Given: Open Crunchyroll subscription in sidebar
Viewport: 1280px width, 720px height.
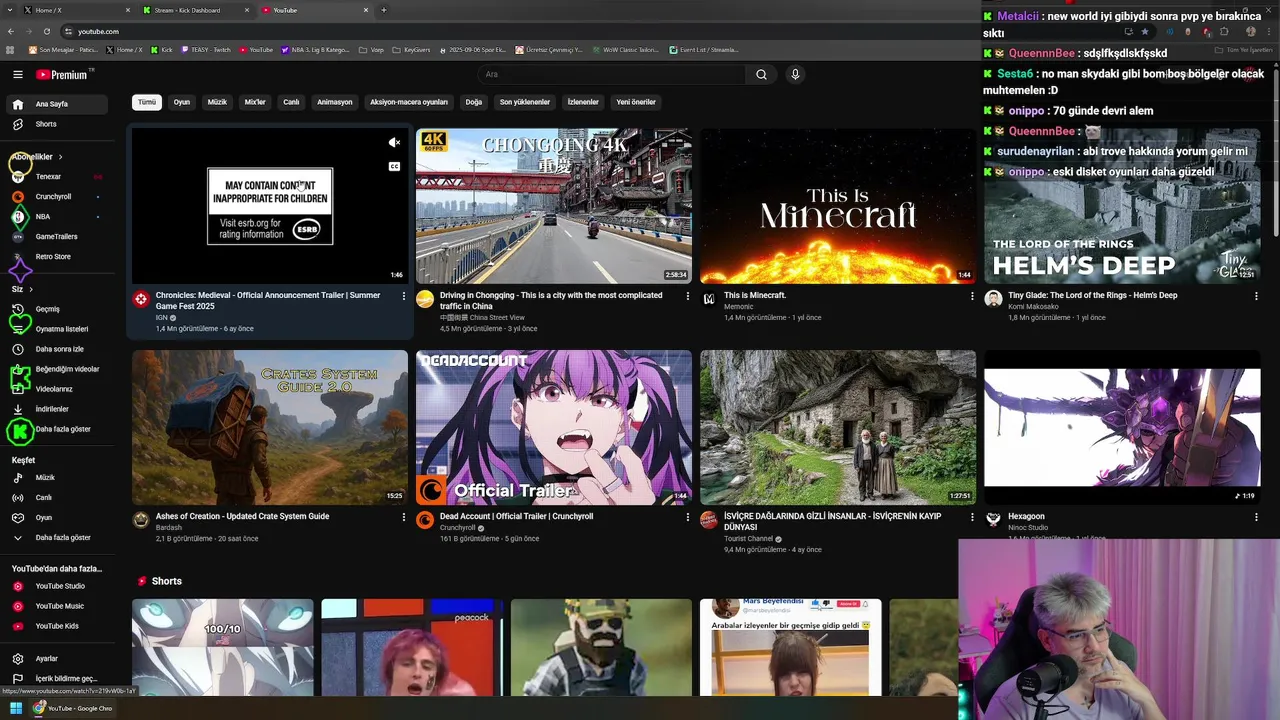Looking at the screenshot, I should [58, 196].
